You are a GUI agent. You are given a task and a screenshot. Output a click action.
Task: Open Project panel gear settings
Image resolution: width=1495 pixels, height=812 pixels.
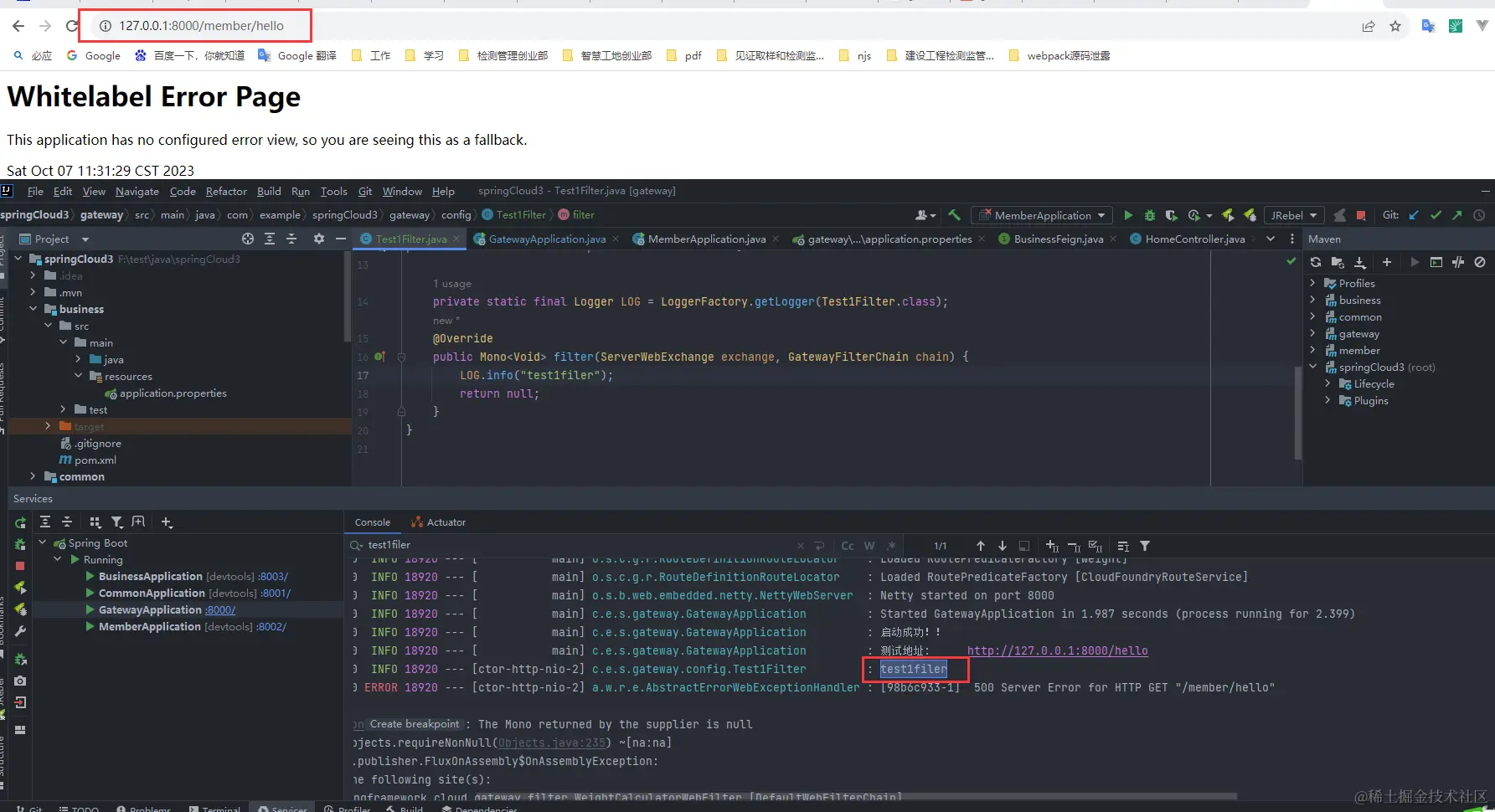coord(319,239)
